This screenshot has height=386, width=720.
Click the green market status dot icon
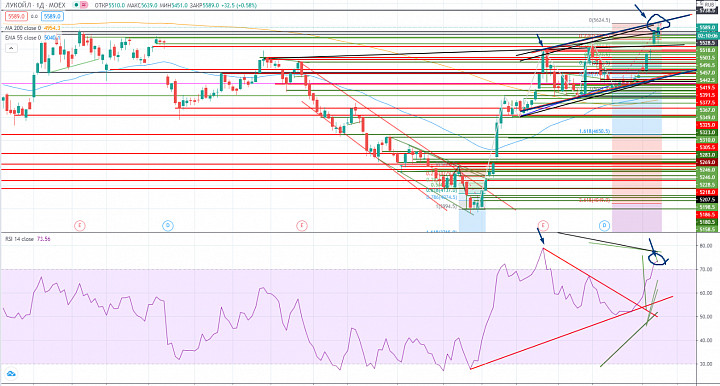(x=76, y=5)
